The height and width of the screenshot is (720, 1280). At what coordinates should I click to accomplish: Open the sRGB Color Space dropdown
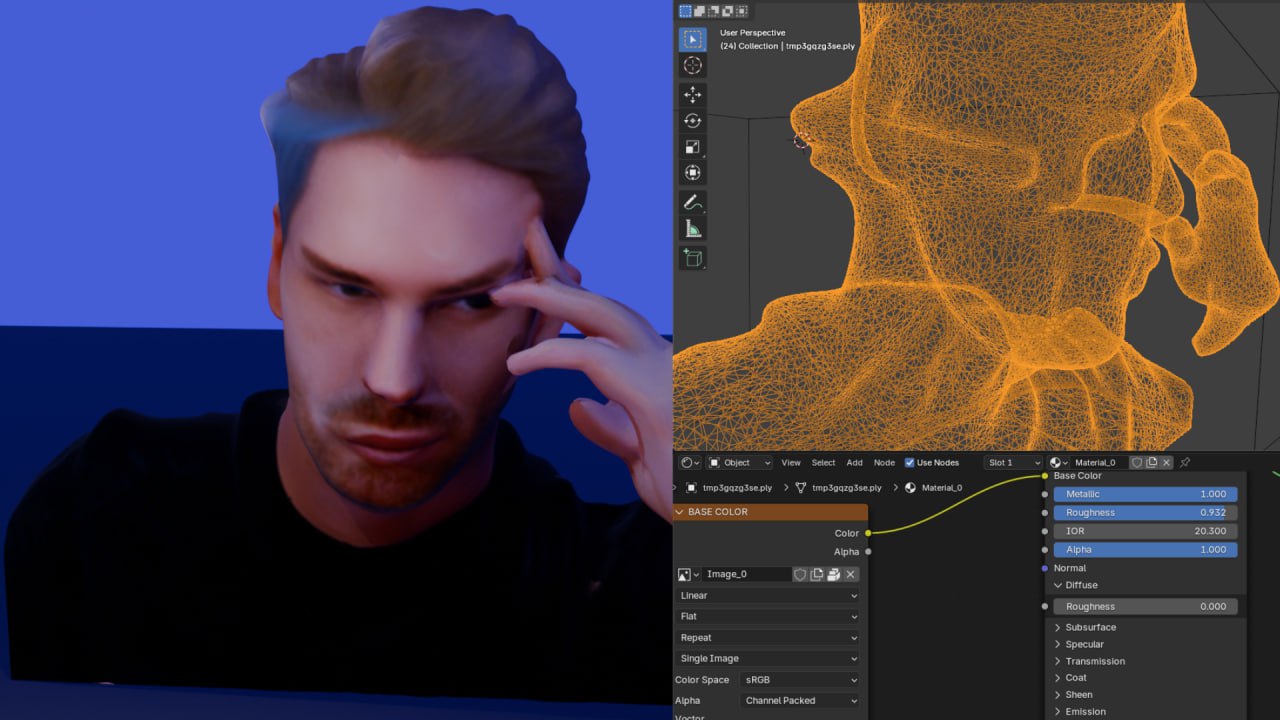click(x=800, y=680)
